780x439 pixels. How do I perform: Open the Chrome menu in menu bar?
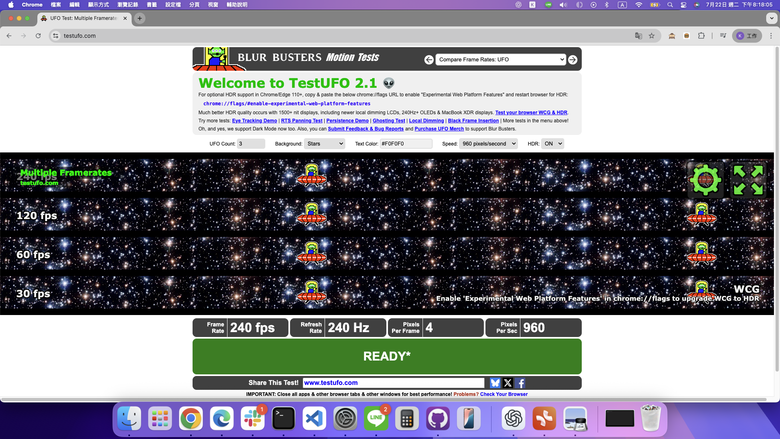32,4
